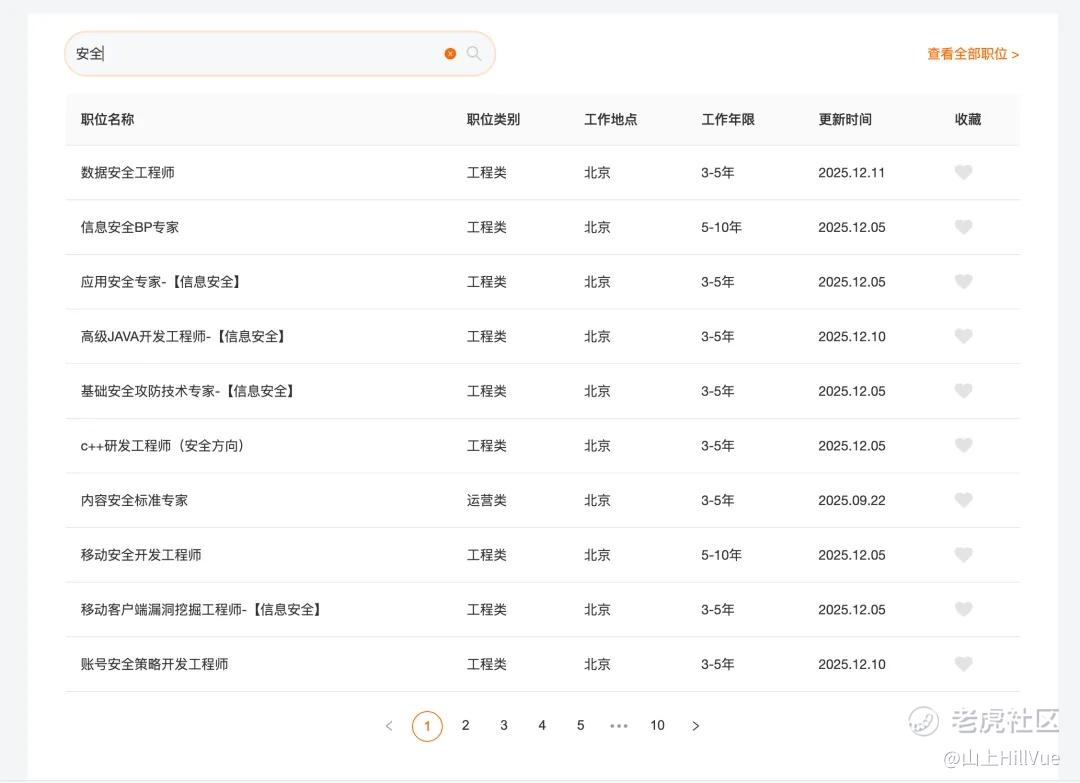Click the magnifier search icon
This screenshot has height=783, width=1080.
click(x=474, y=53)
